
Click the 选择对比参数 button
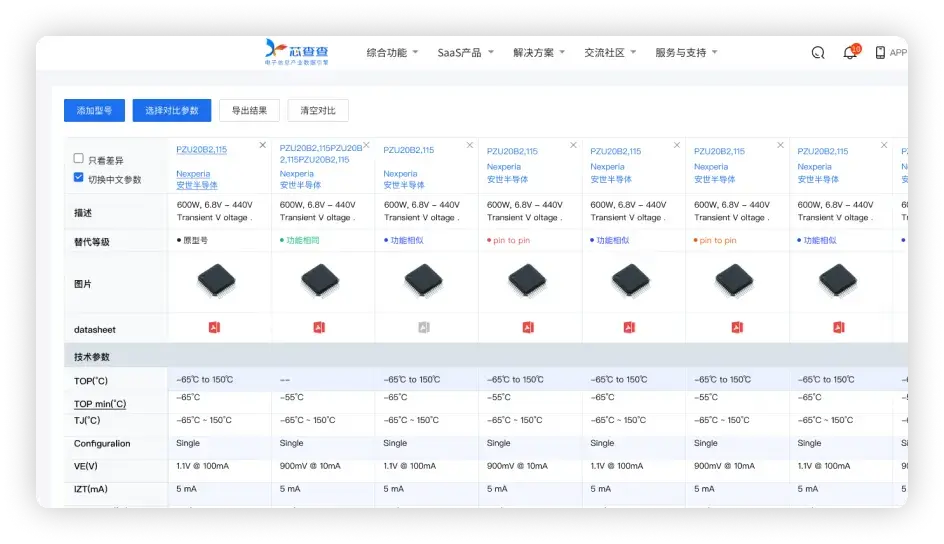coord(172,111)
